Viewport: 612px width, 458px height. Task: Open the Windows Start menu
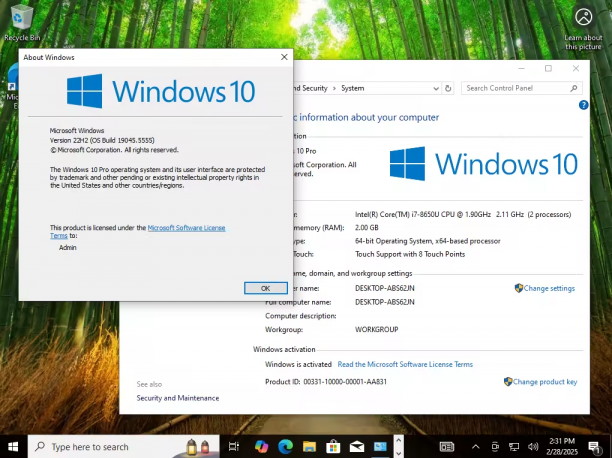(12, 447)
